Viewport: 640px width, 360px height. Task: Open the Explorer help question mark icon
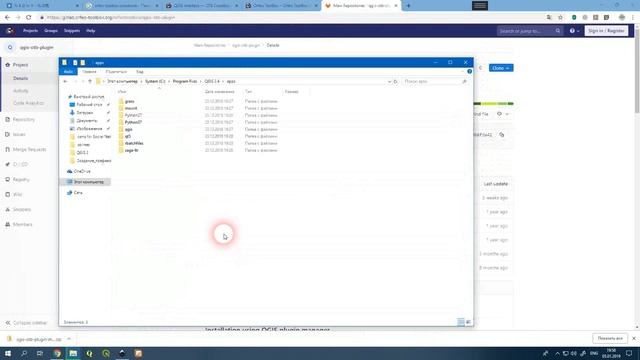(x=469, y=71)
